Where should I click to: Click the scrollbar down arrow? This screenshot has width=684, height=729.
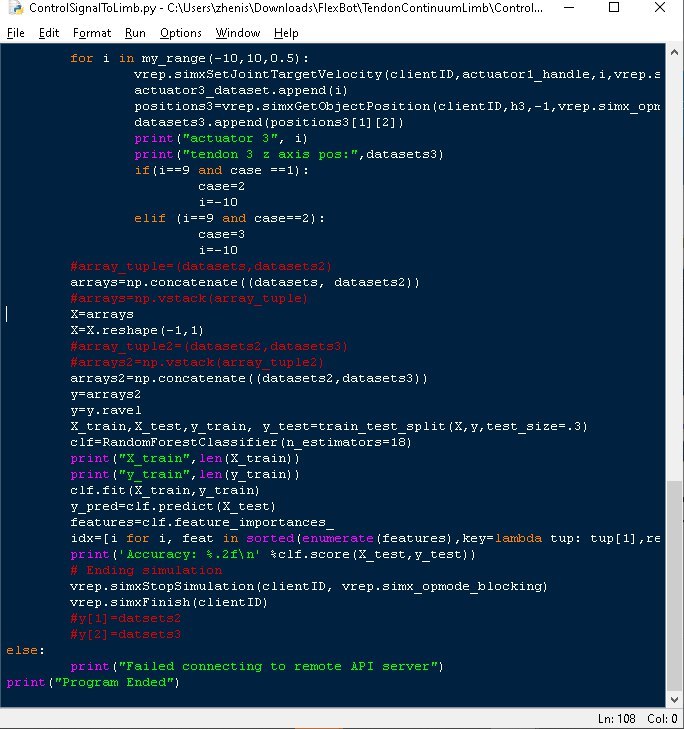(674, 699)
